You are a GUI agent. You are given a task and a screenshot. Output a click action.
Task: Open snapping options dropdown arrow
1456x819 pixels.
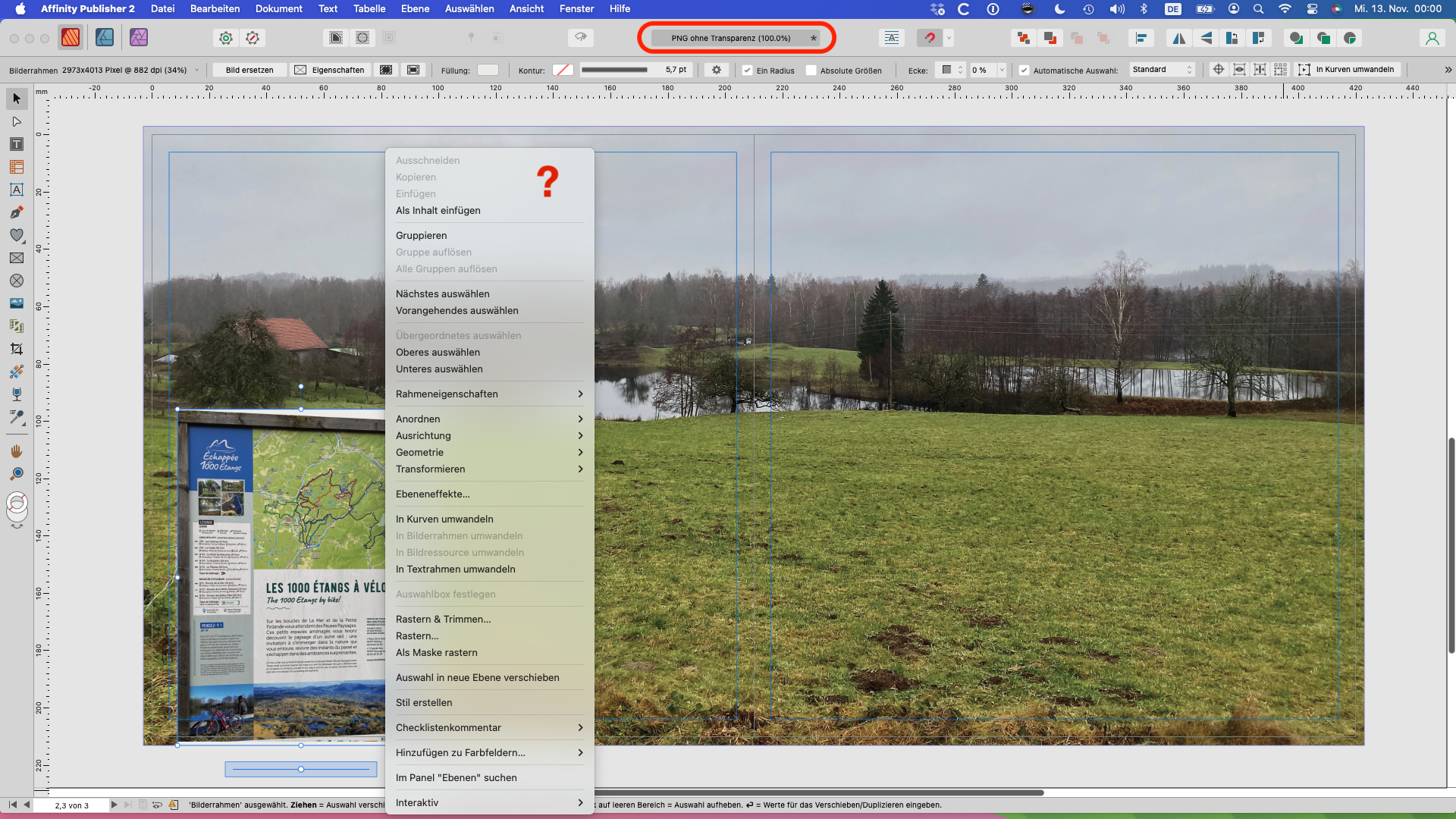tap(949, 38)
